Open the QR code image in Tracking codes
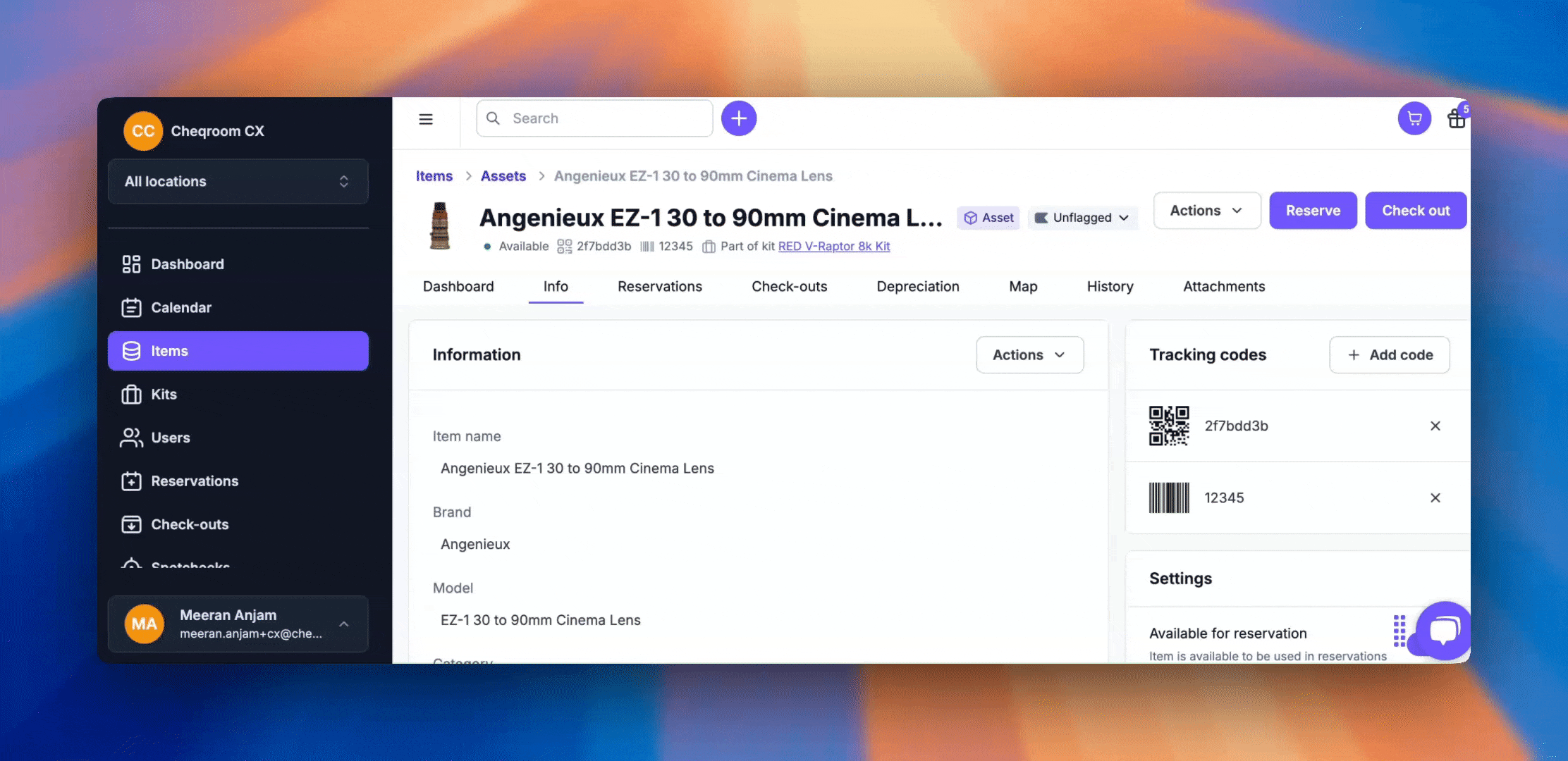The image size is (1568, 761). 1169,426
